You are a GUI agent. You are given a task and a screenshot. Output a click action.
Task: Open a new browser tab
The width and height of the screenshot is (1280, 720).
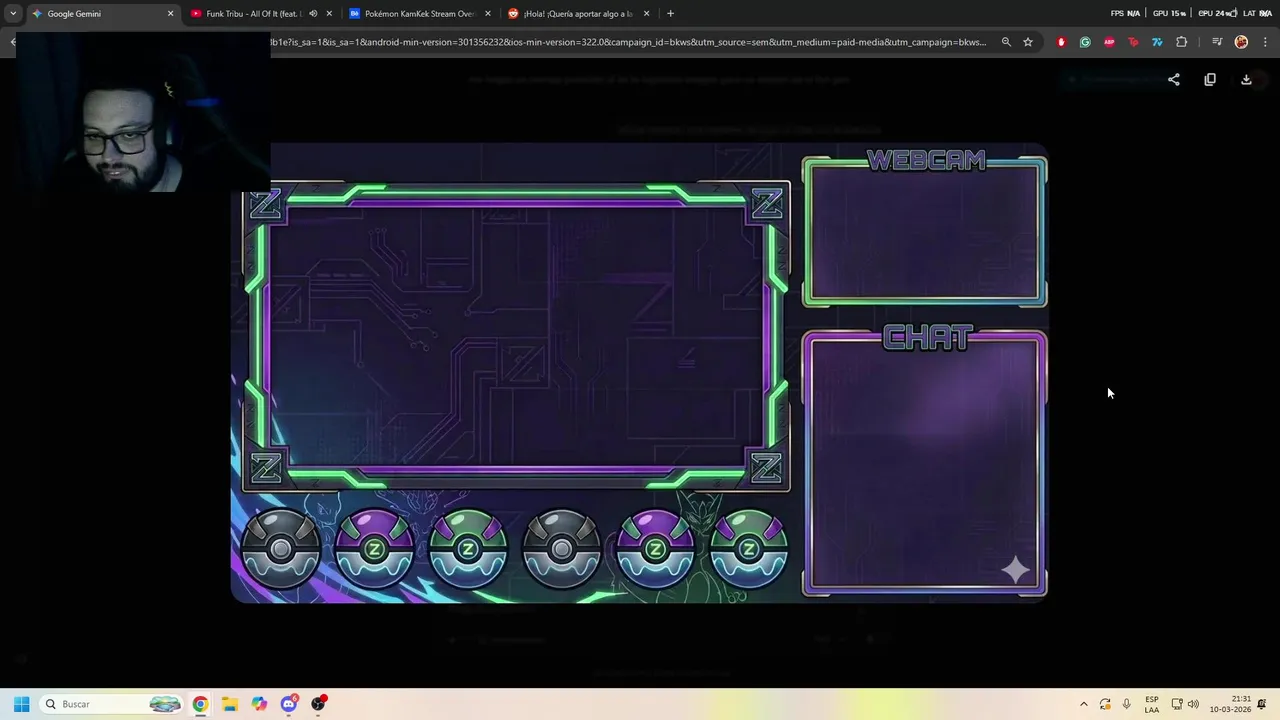click(670, 14)
